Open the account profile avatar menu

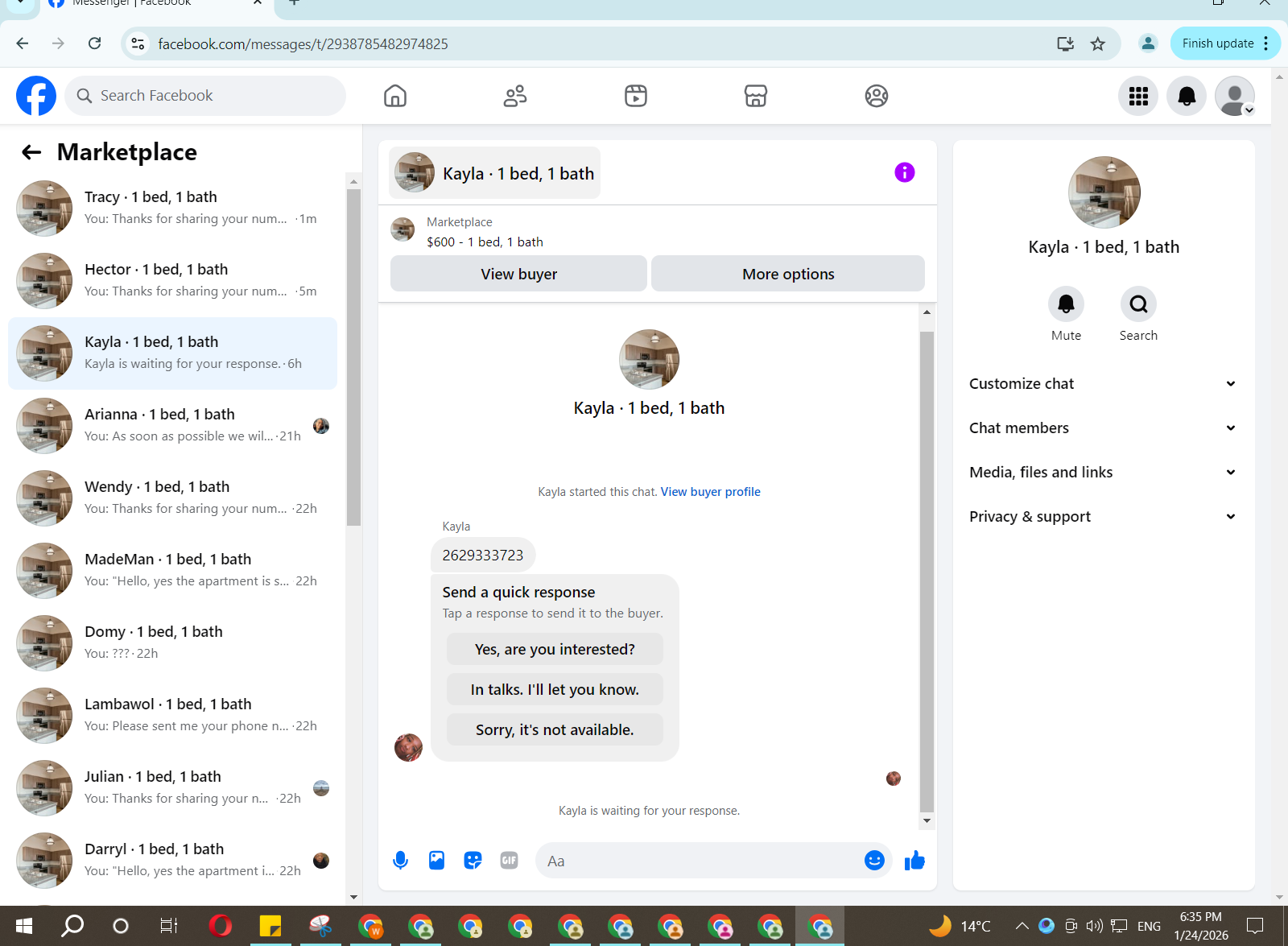pyautogui.click(x=1235, y=96)
